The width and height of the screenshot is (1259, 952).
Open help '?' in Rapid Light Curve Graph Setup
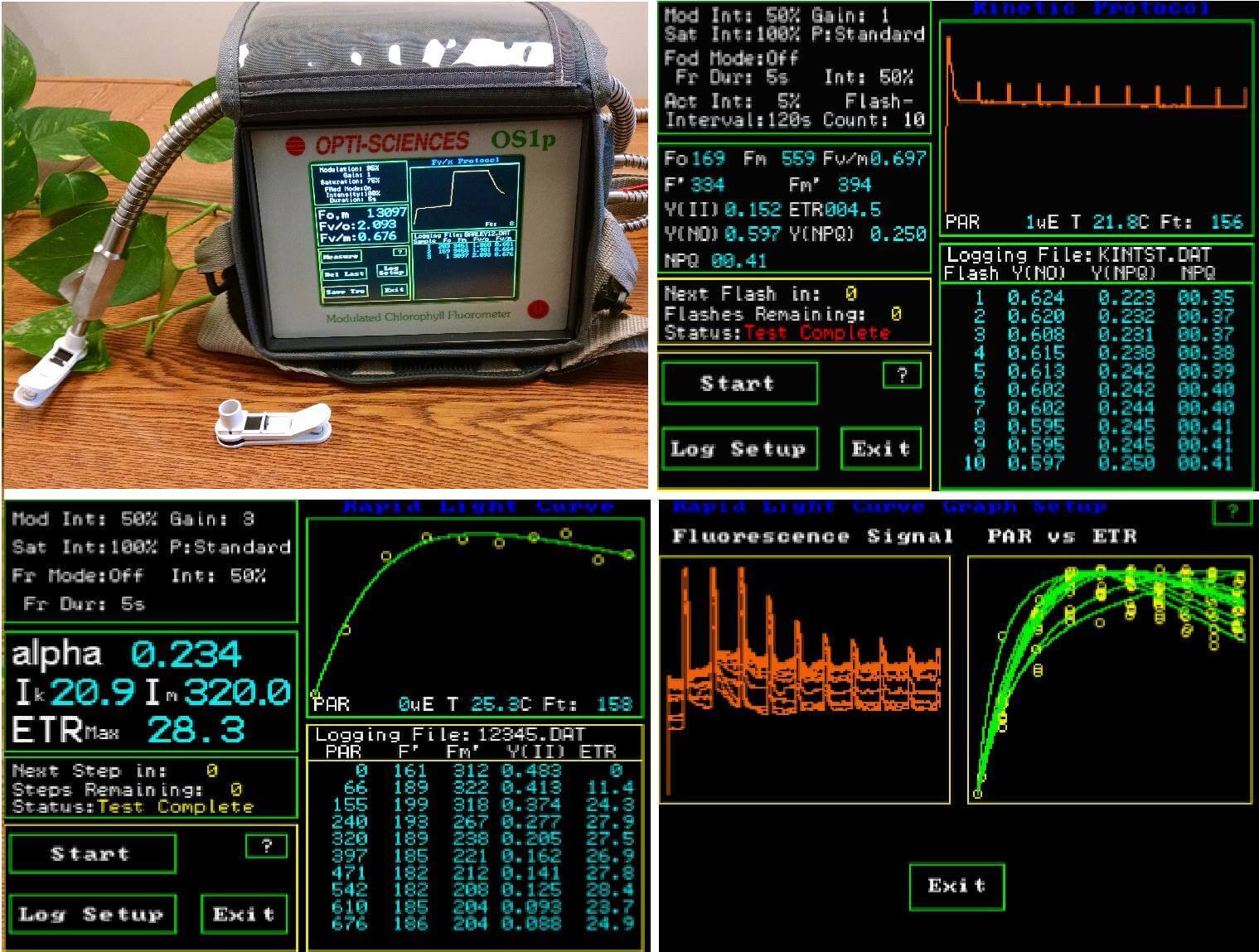coord(1232,512)
